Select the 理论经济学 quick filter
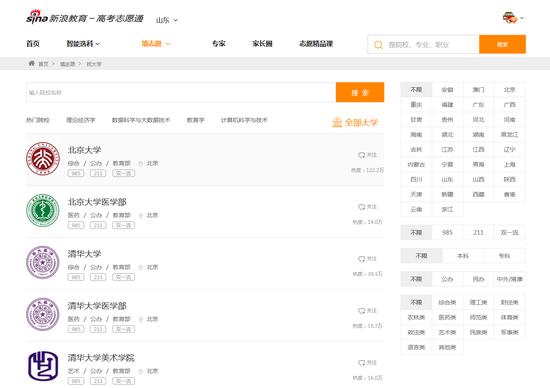 [x=81, y=120]
